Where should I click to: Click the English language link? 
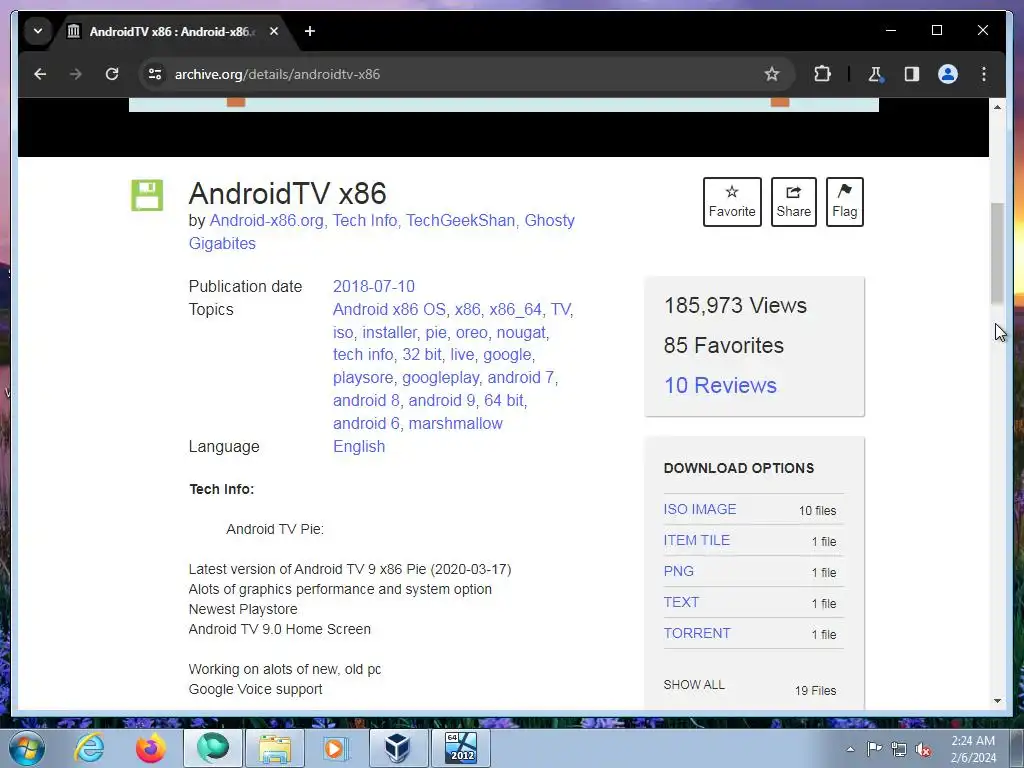point(359,447)
